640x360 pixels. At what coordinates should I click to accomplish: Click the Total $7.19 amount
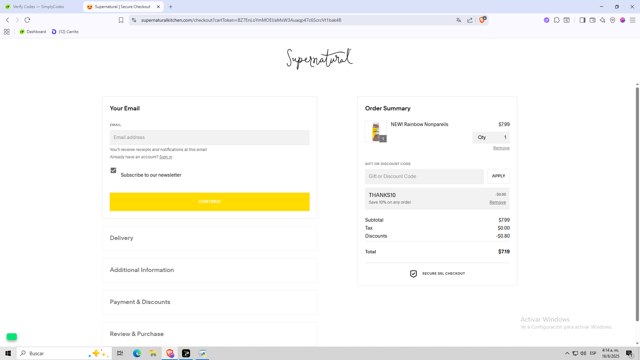(504, 251)
